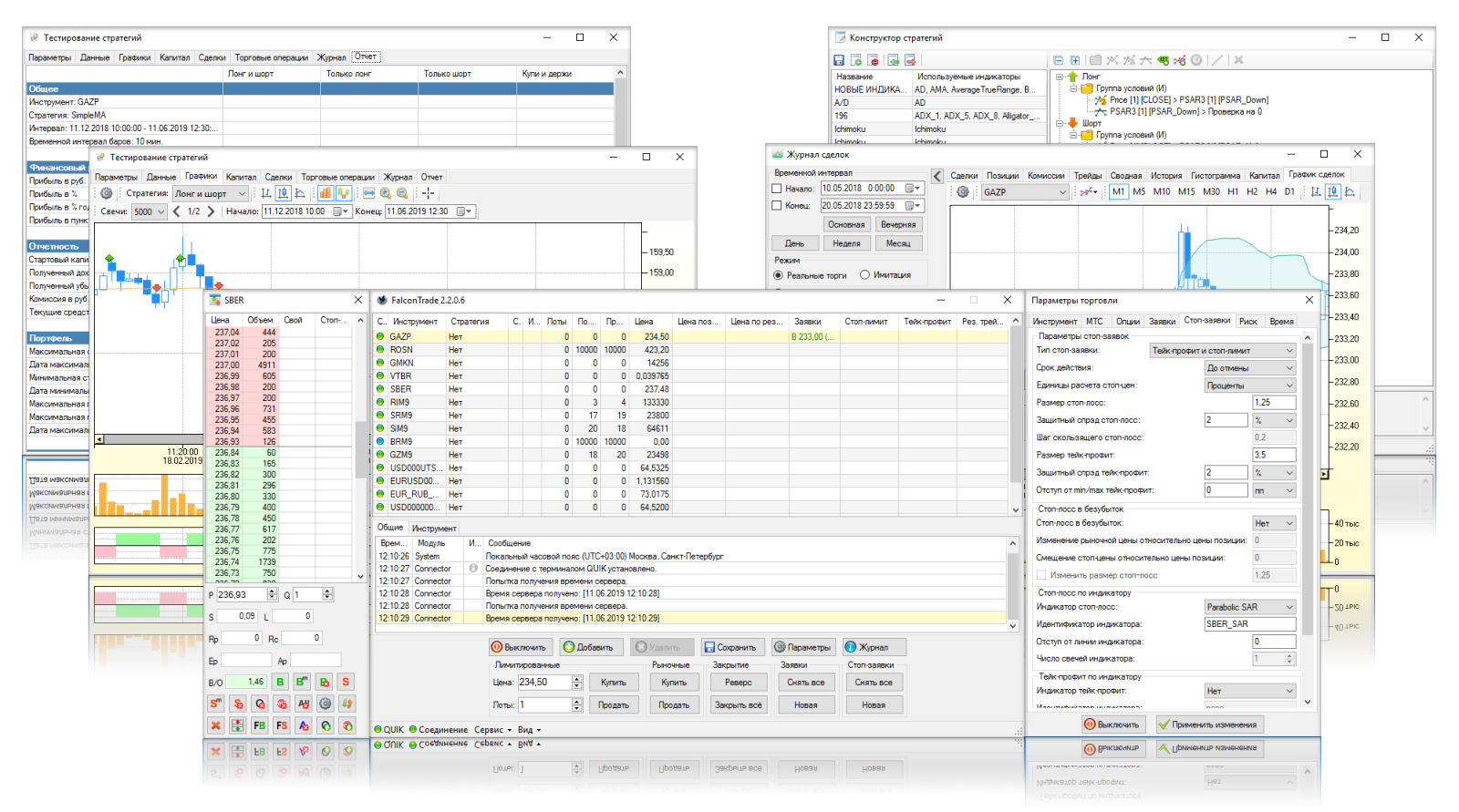Click the save icon in Конструктор стратегий toolbar
The image size is (1459, 812).
[839, 60]
